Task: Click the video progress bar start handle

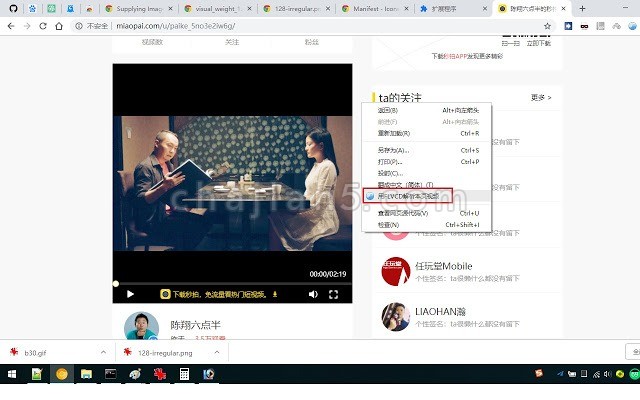Action: pos(116,284)
